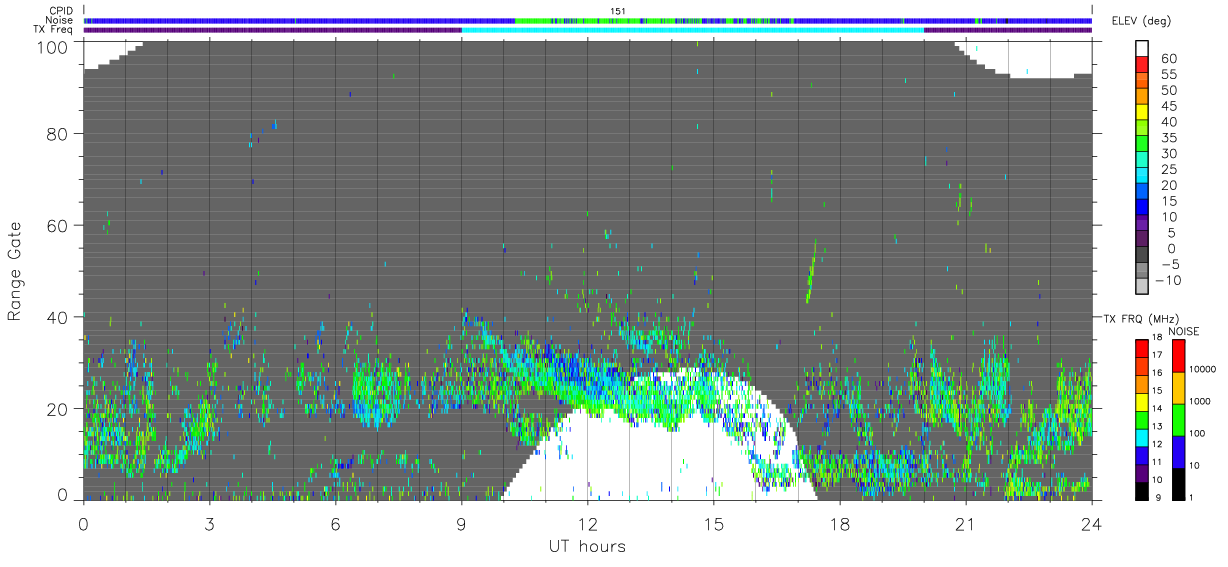This screenshot has height=567, width=1228.
Task: Click the '25' label on ELEV color bar
Action: click(1167, 169)
